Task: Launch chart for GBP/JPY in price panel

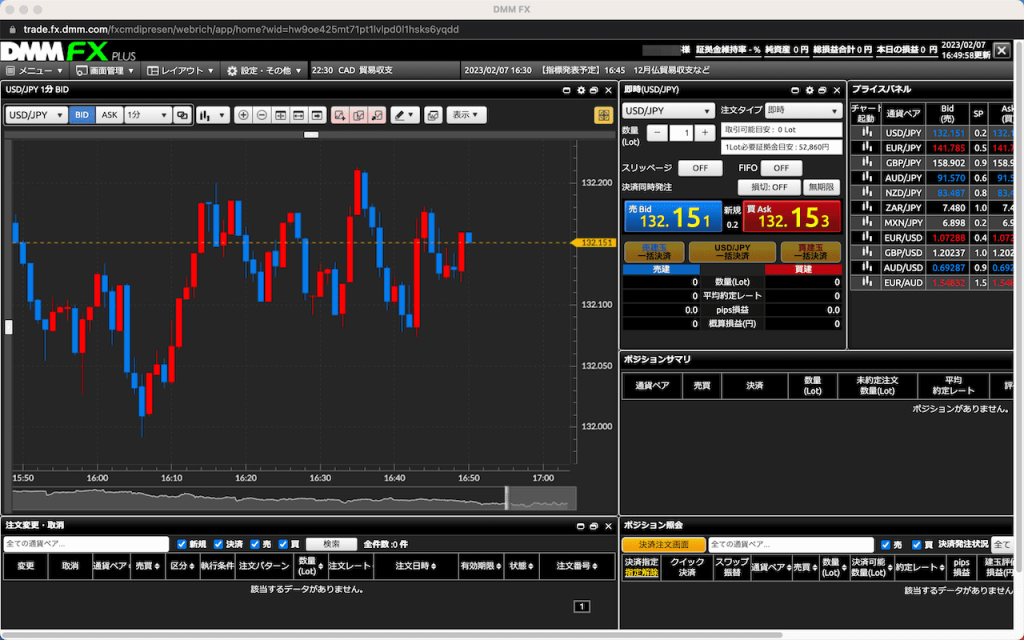Action: coord(867,162)
